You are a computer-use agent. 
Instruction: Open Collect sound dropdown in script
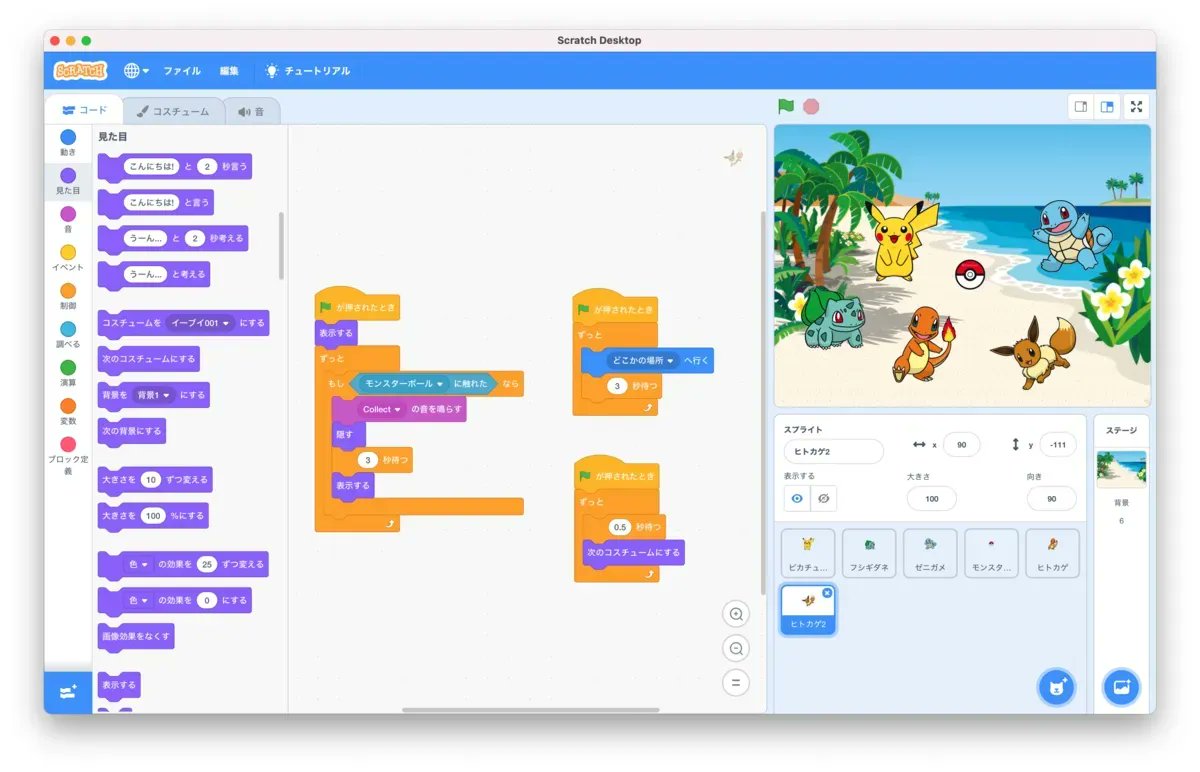[x=382, y=409]
